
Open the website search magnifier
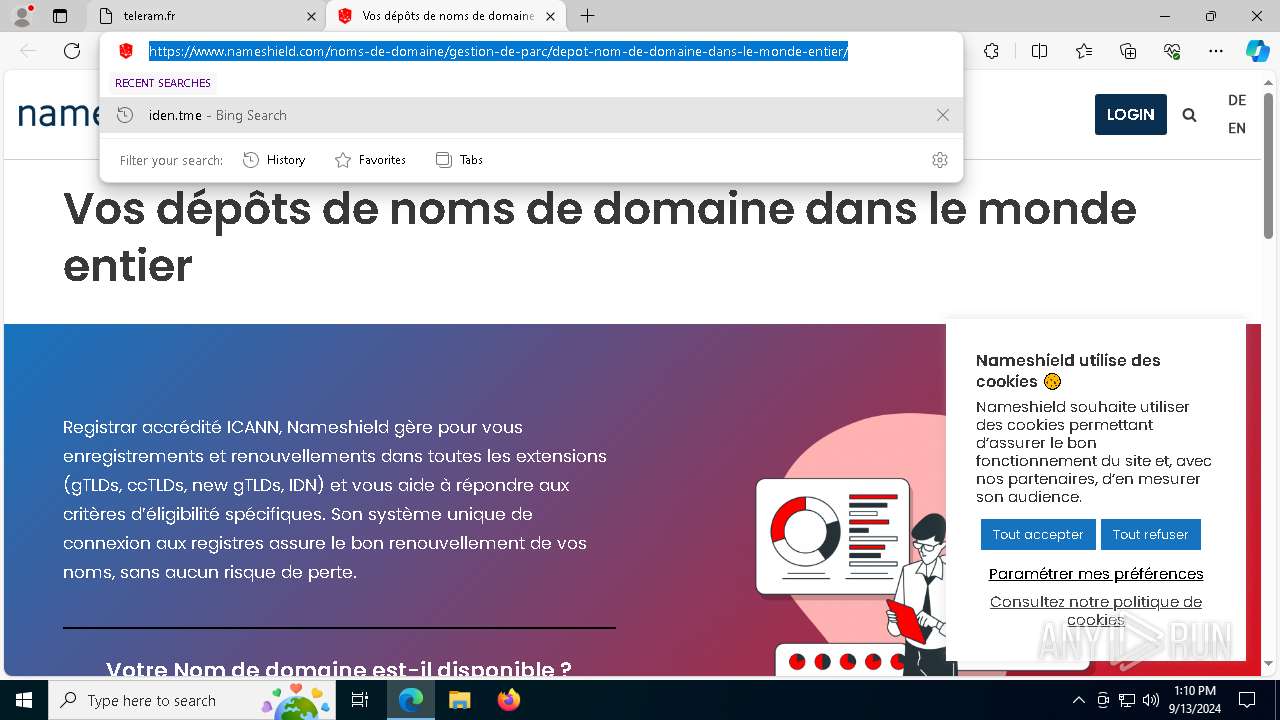click(1189, 115)
